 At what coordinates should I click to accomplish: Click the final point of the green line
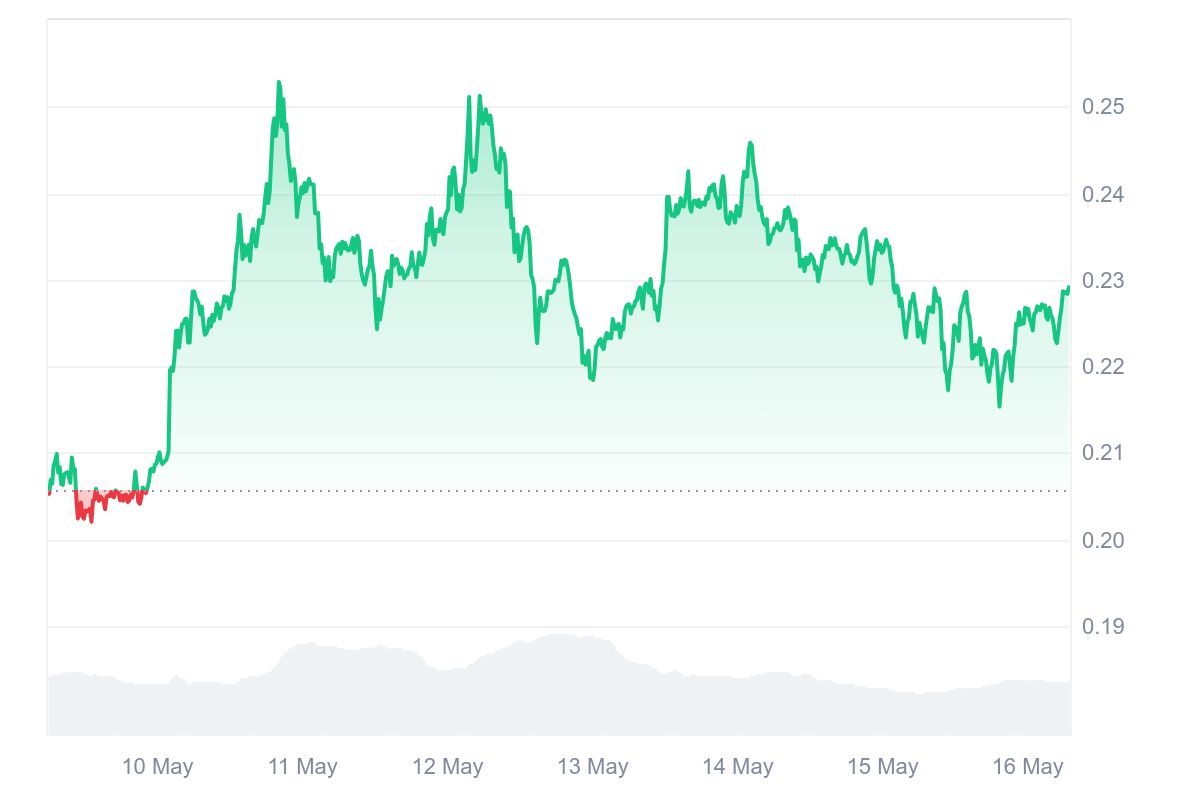(x=1068, y=288)
